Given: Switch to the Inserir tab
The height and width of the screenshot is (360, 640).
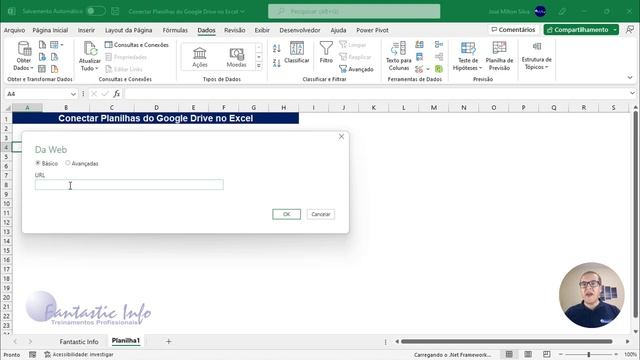Looking at the screenshot, I should point(86,30).
